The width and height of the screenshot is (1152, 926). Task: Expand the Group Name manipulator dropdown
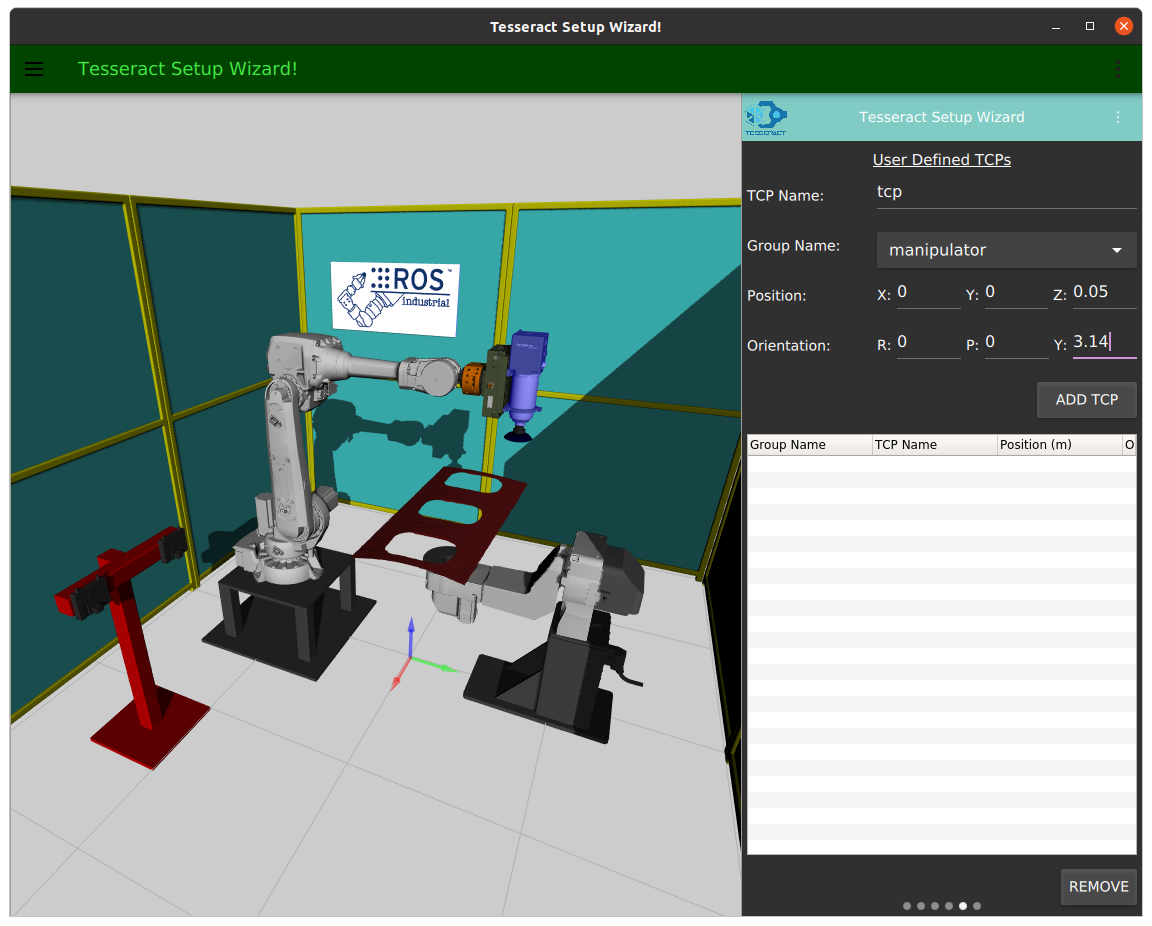pos(1006,250)
